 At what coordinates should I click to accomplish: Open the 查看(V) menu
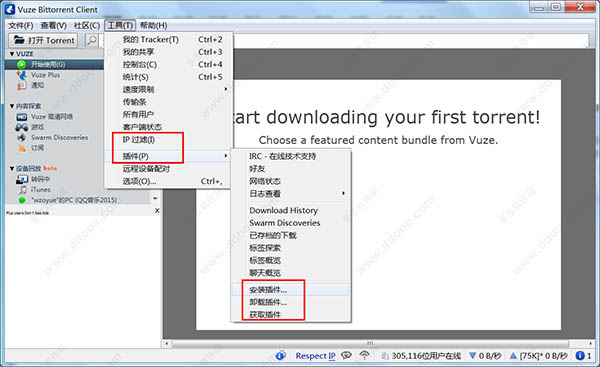pos(54,25)
